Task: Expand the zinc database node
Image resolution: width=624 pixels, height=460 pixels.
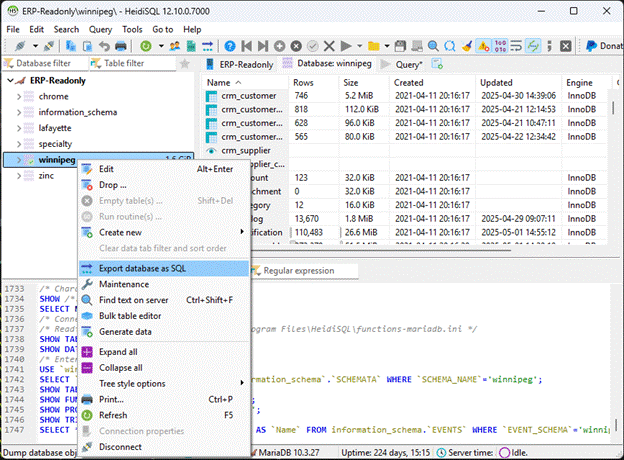Action: [x=19, y=175]
